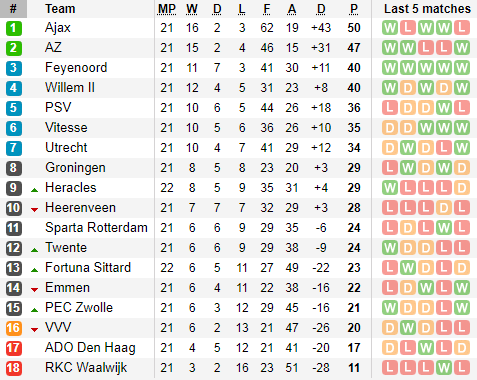Sort by the P points column header
Screen dimensions: 477x380
pos(354,9)
